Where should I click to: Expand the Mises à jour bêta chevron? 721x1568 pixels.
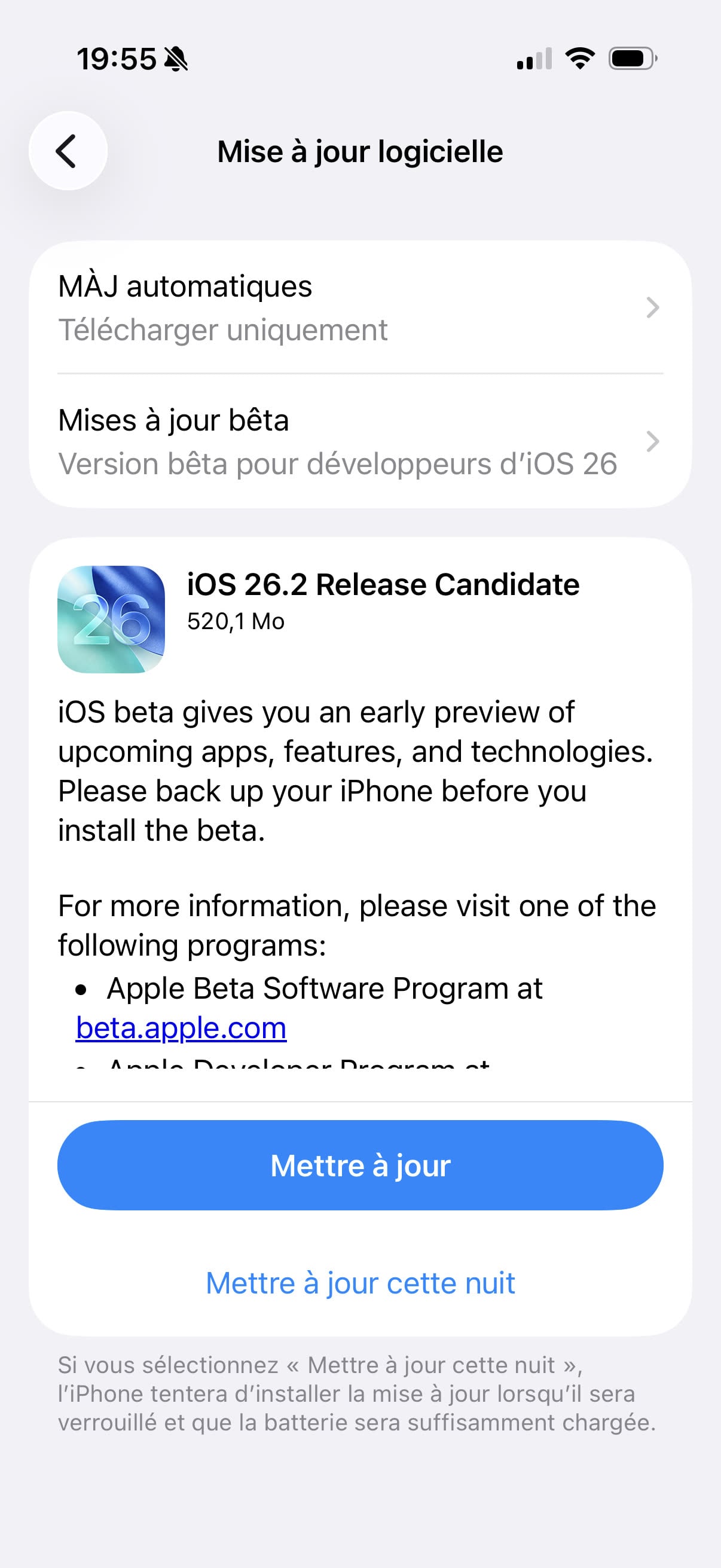click(x=652, y=441)
